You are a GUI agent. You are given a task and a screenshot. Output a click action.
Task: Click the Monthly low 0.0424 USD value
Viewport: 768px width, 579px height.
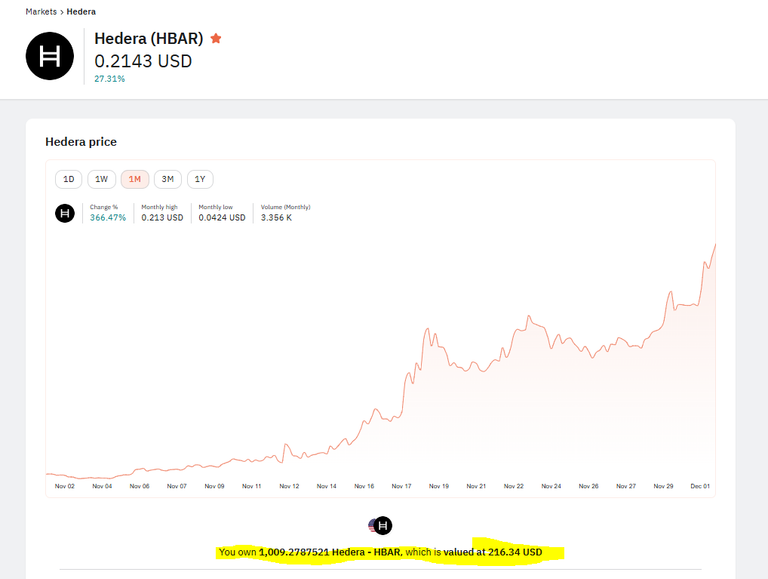pyautogui.click(x=222, y=217)
